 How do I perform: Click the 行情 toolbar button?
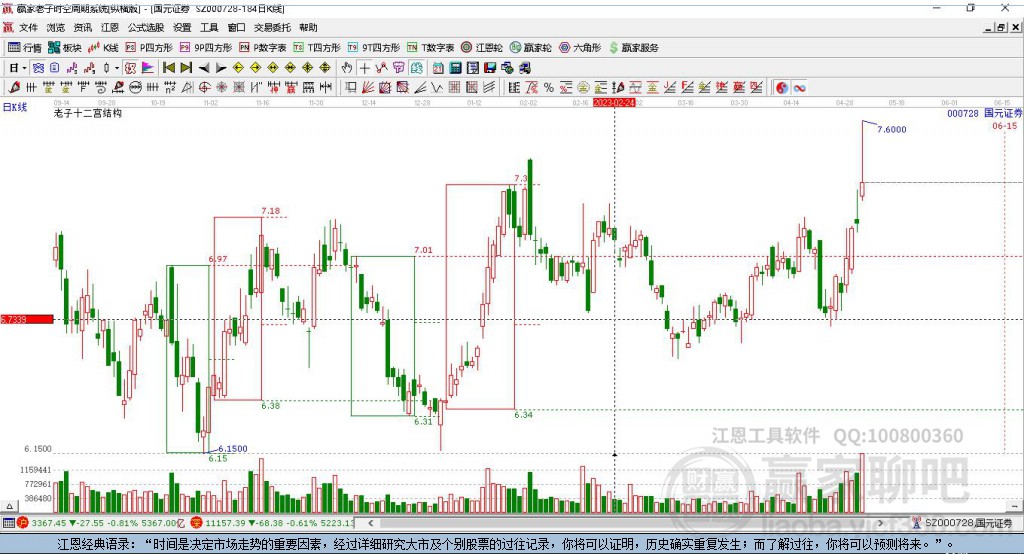[25, 48]
